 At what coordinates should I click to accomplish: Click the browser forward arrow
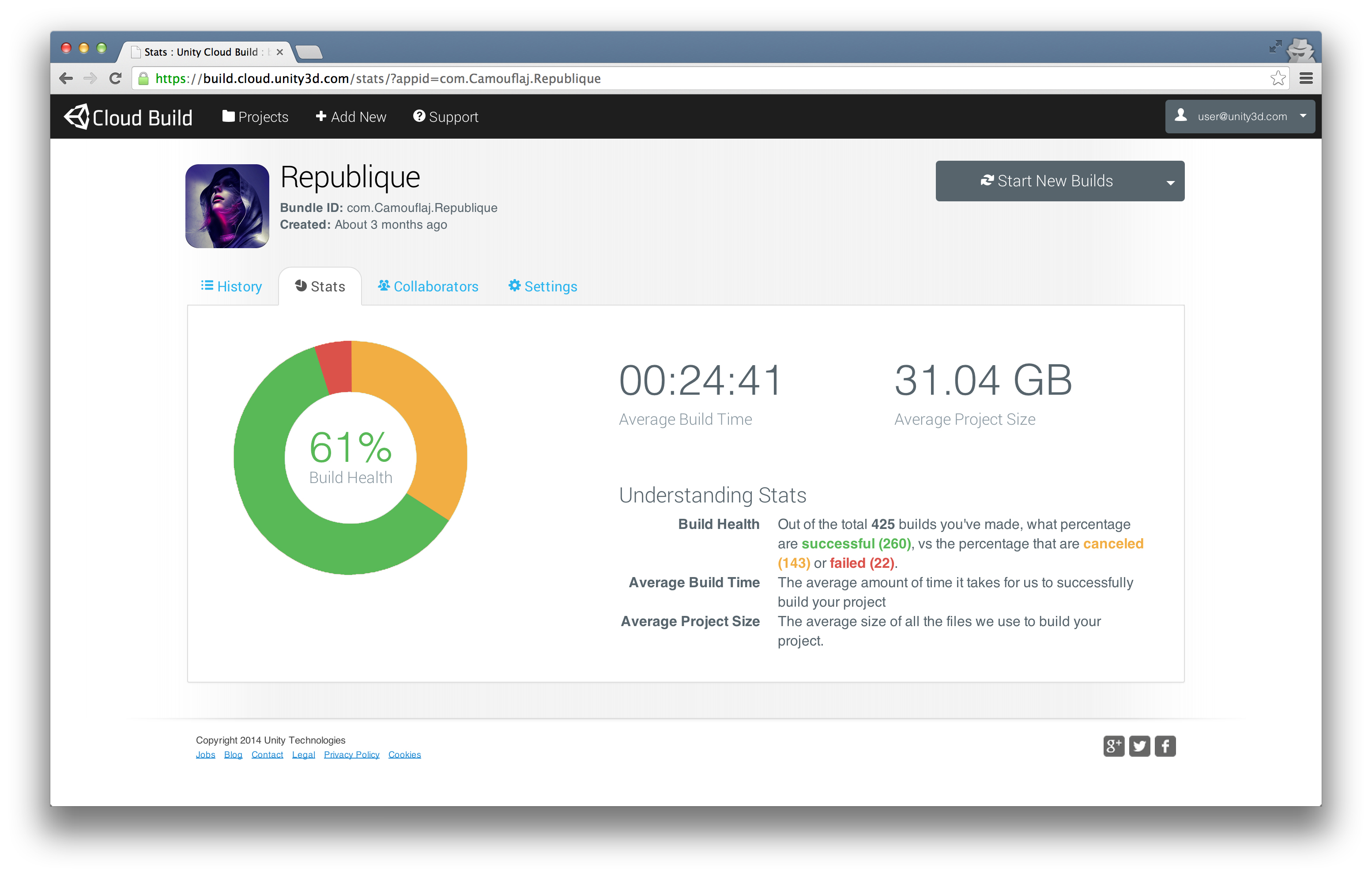[90, 79]
